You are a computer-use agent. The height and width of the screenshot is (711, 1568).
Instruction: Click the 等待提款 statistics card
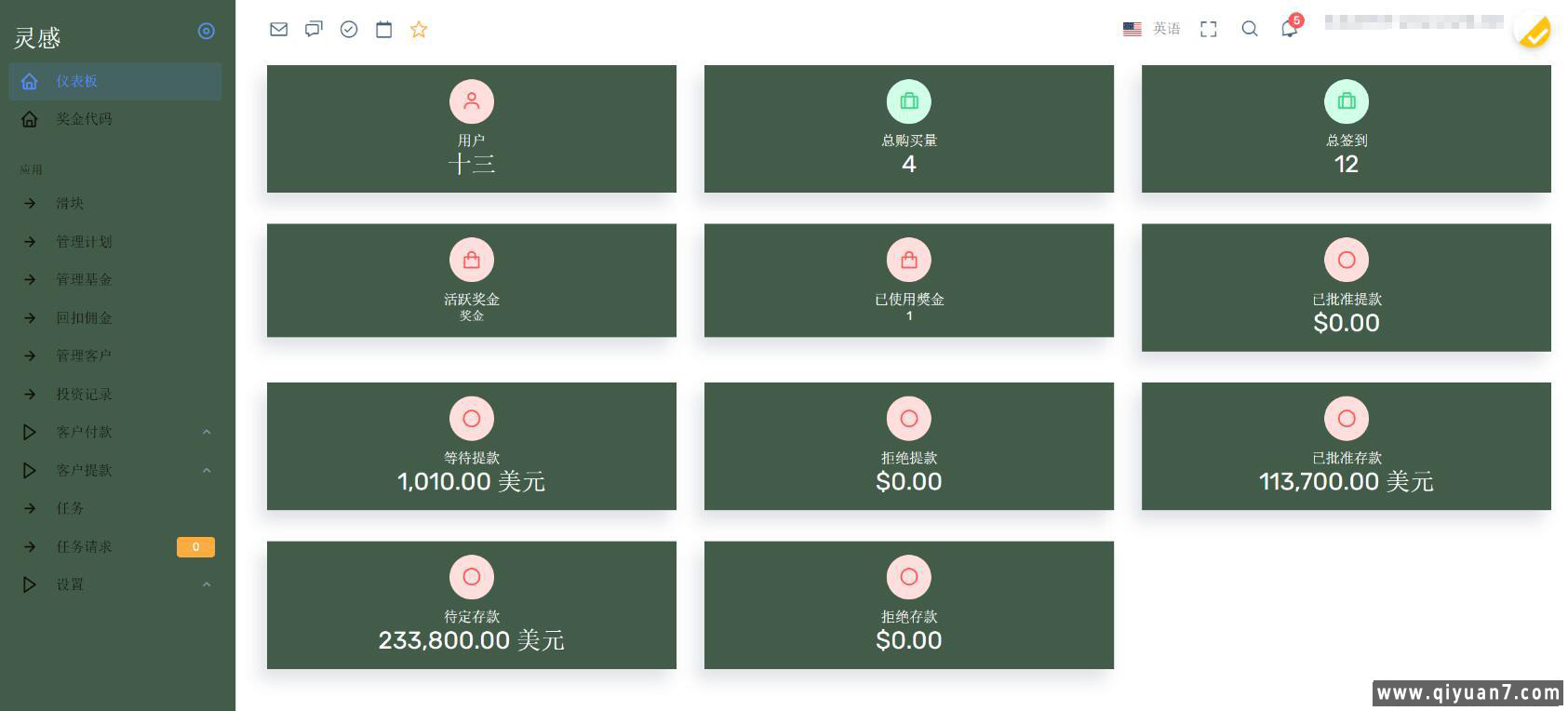(x=471, y=446)
